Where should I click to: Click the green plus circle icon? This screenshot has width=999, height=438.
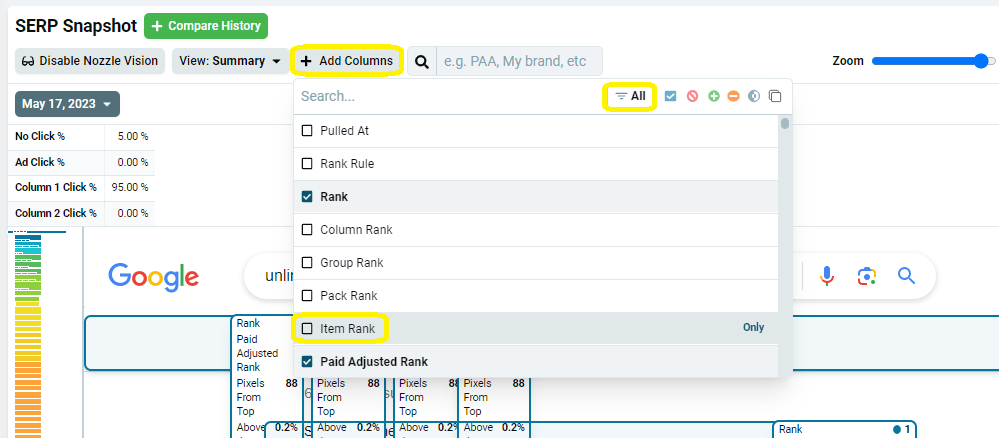pos(714,96)
